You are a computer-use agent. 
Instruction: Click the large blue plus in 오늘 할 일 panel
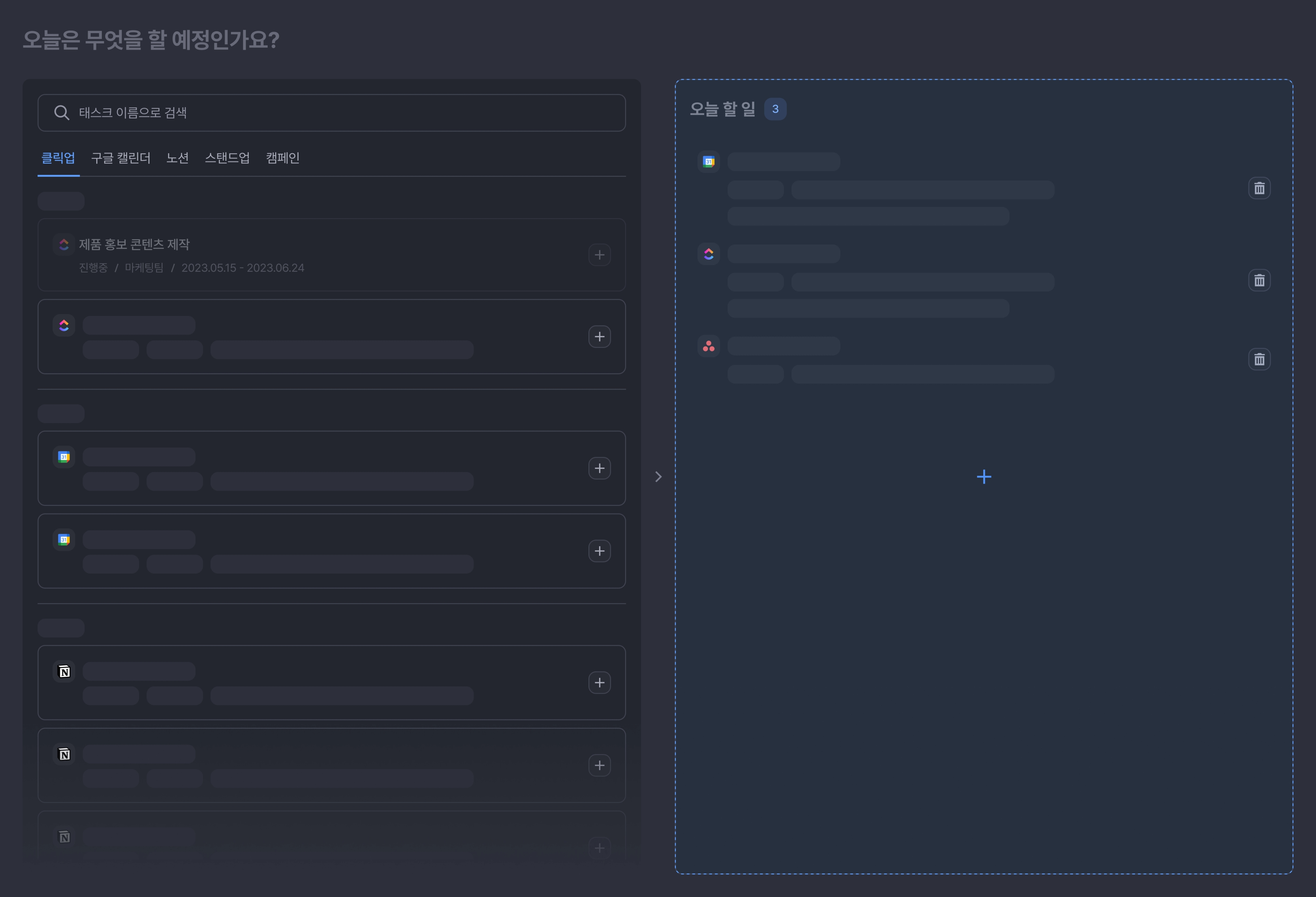(x=984, y=477)
